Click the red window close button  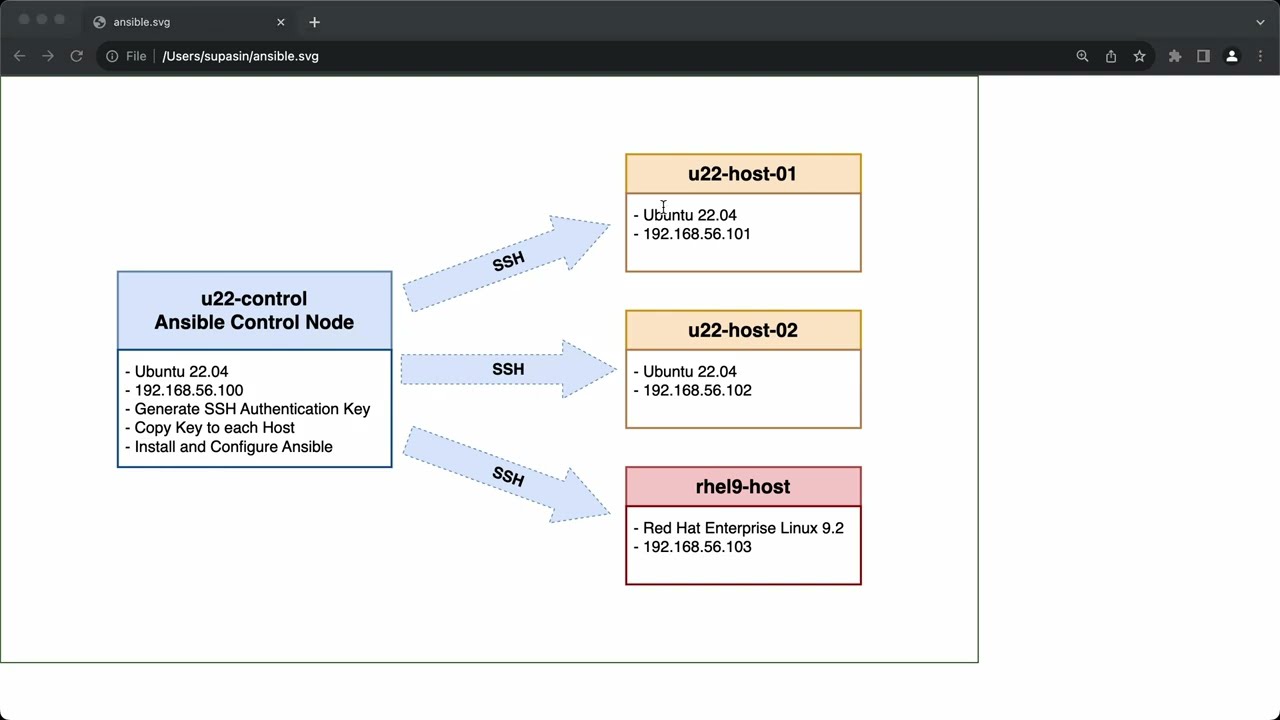coord(24,20)
